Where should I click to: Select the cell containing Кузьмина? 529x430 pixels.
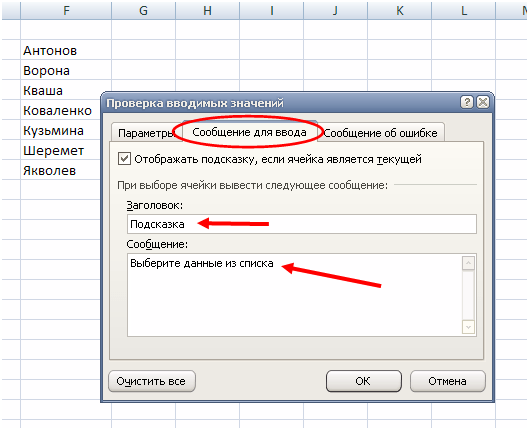[x=61, y=130]
